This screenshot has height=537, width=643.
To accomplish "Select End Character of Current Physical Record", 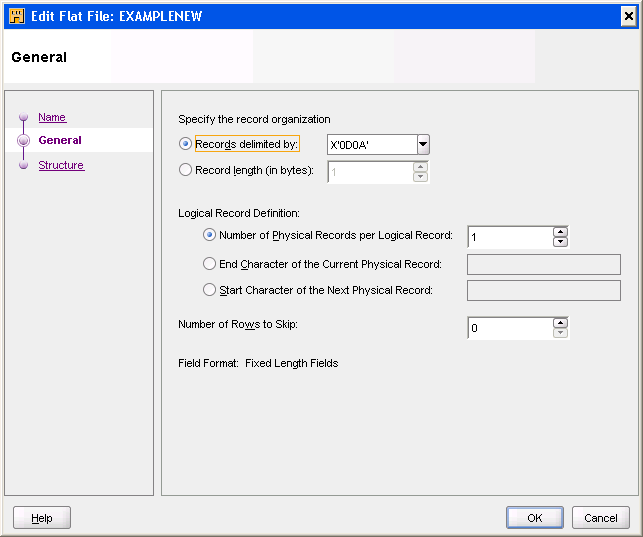I will (209, 264).
